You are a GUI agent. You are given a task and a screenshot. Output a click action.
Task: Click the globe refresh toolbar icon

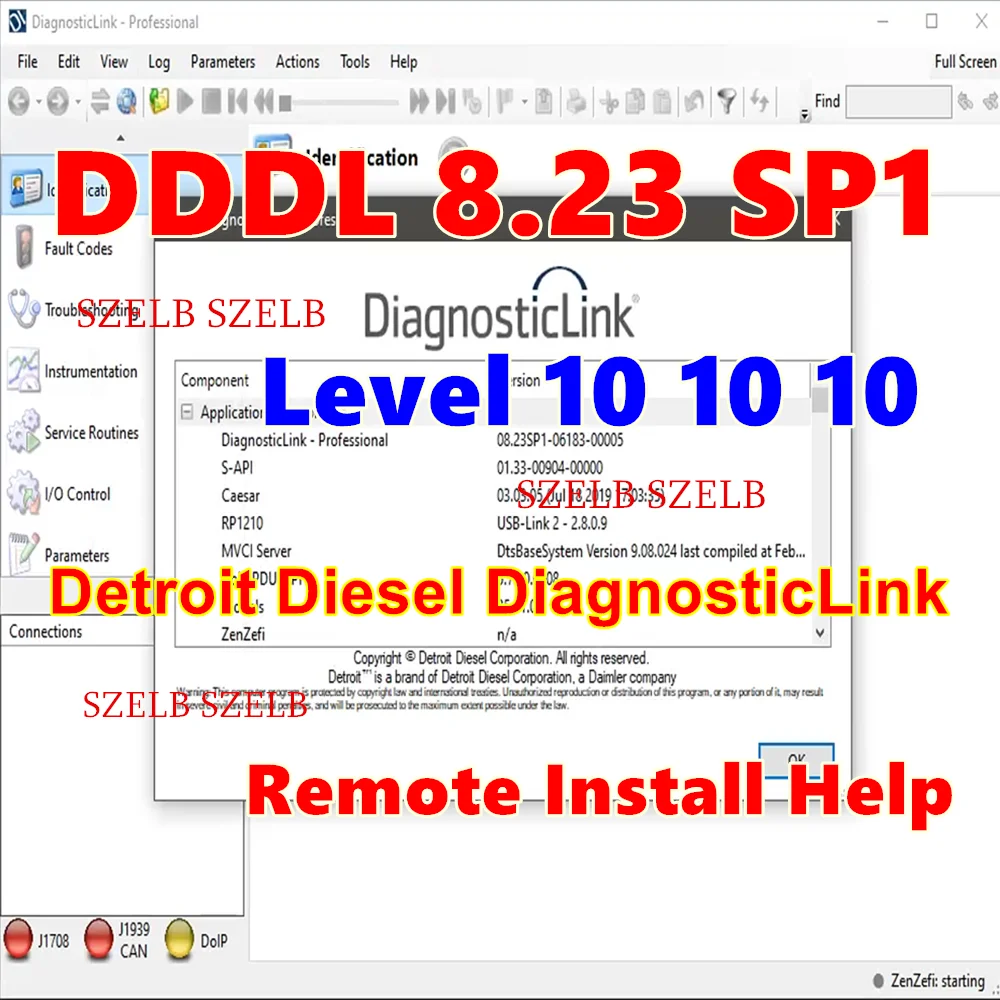click(x=127, y=101)
